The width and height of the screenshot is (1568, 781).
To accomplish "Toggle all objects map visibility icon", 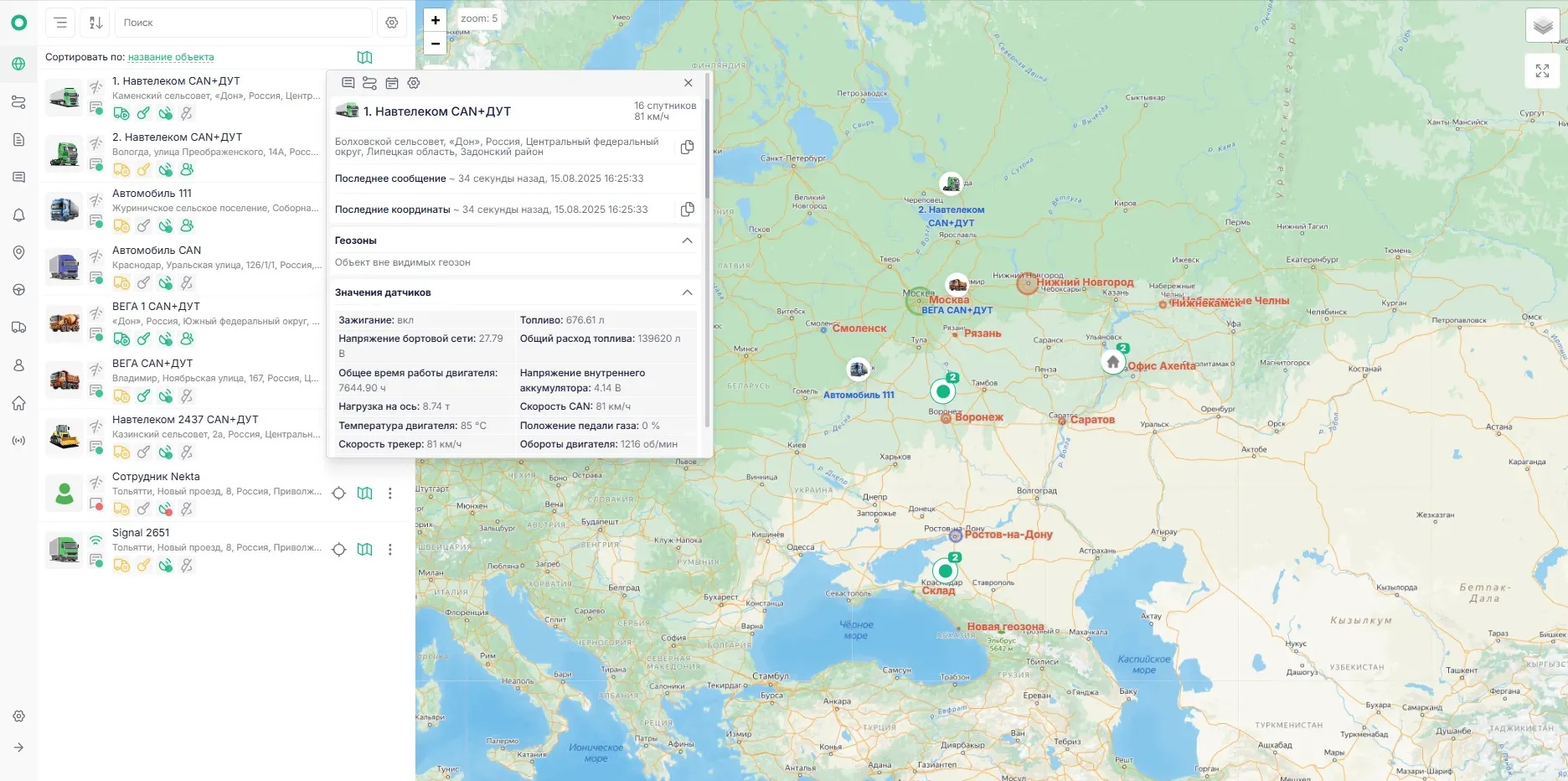I will (364, 57).
